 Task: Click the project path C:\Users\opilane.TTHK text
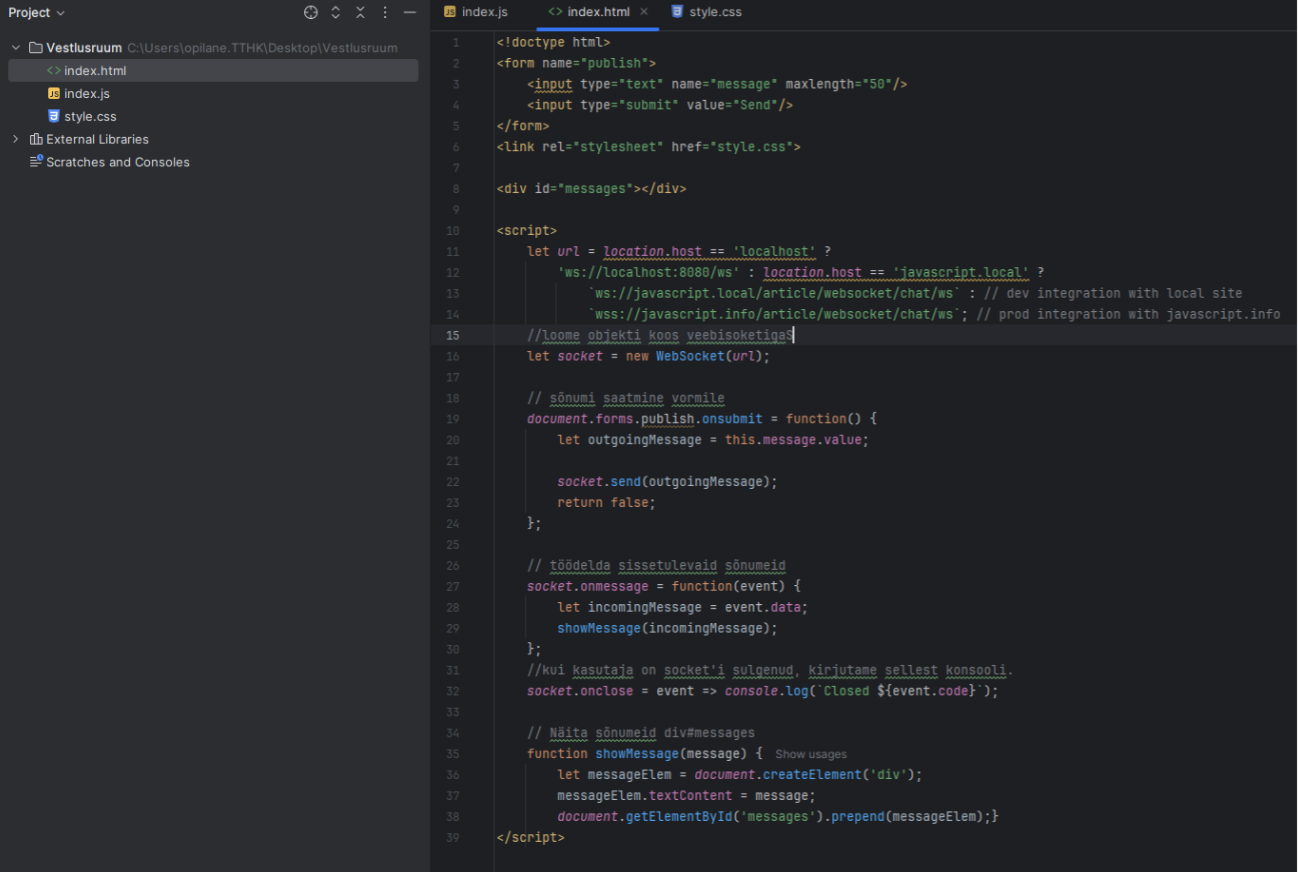(x=262, y=48)
